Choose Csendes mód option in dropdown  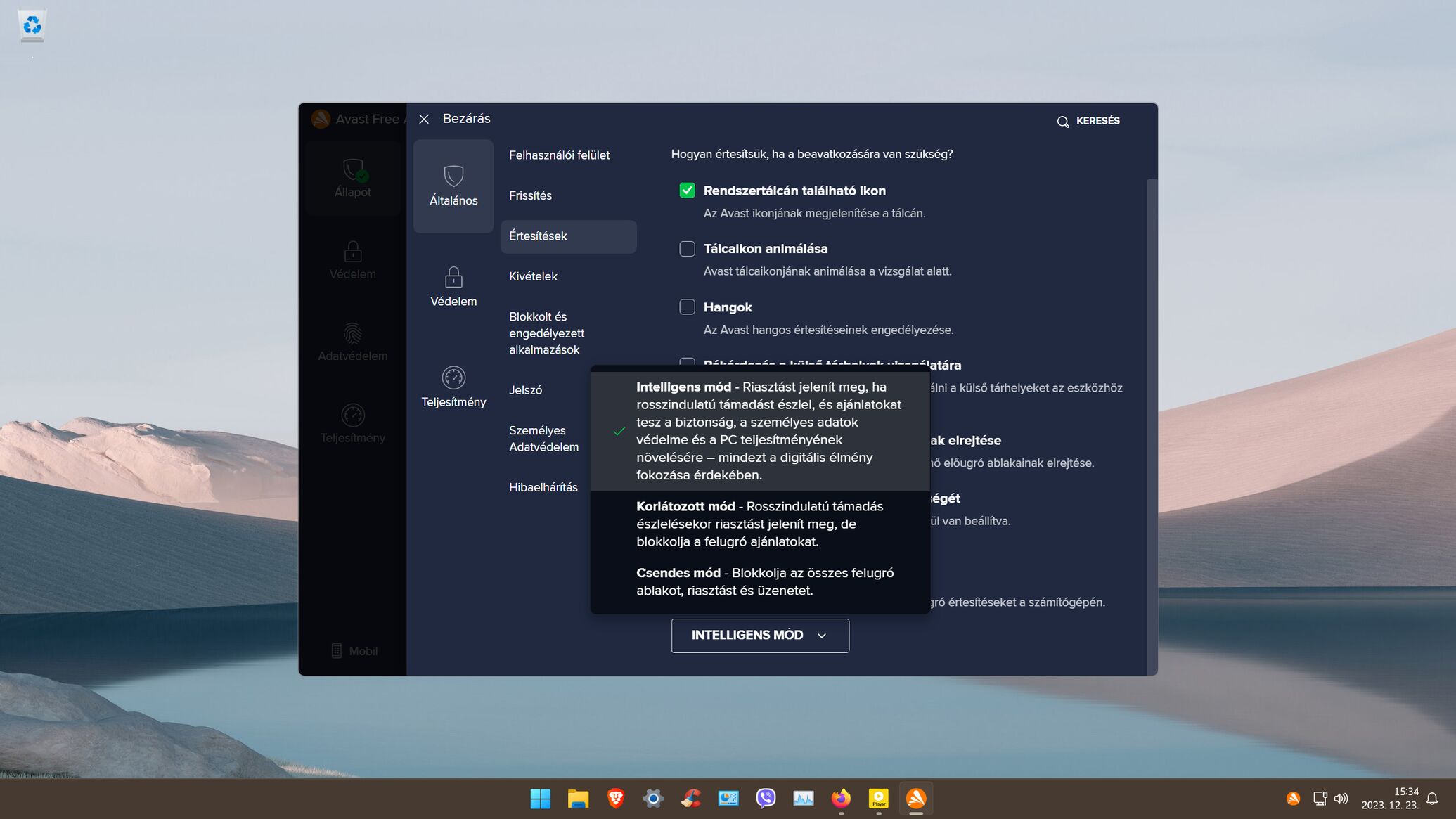tap(760, 581)
